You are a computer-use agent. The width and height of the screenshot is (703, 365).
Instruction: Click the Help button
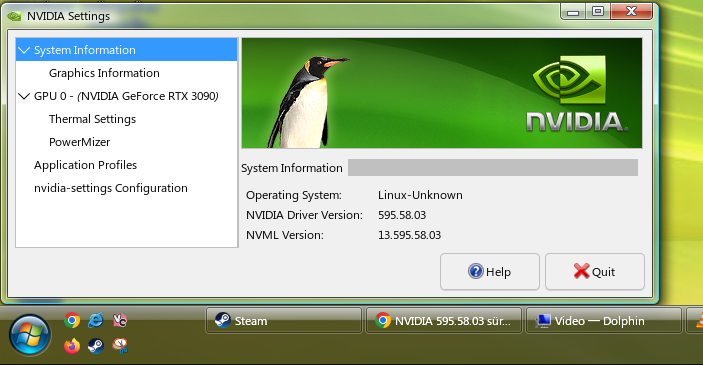click(490, 272)
